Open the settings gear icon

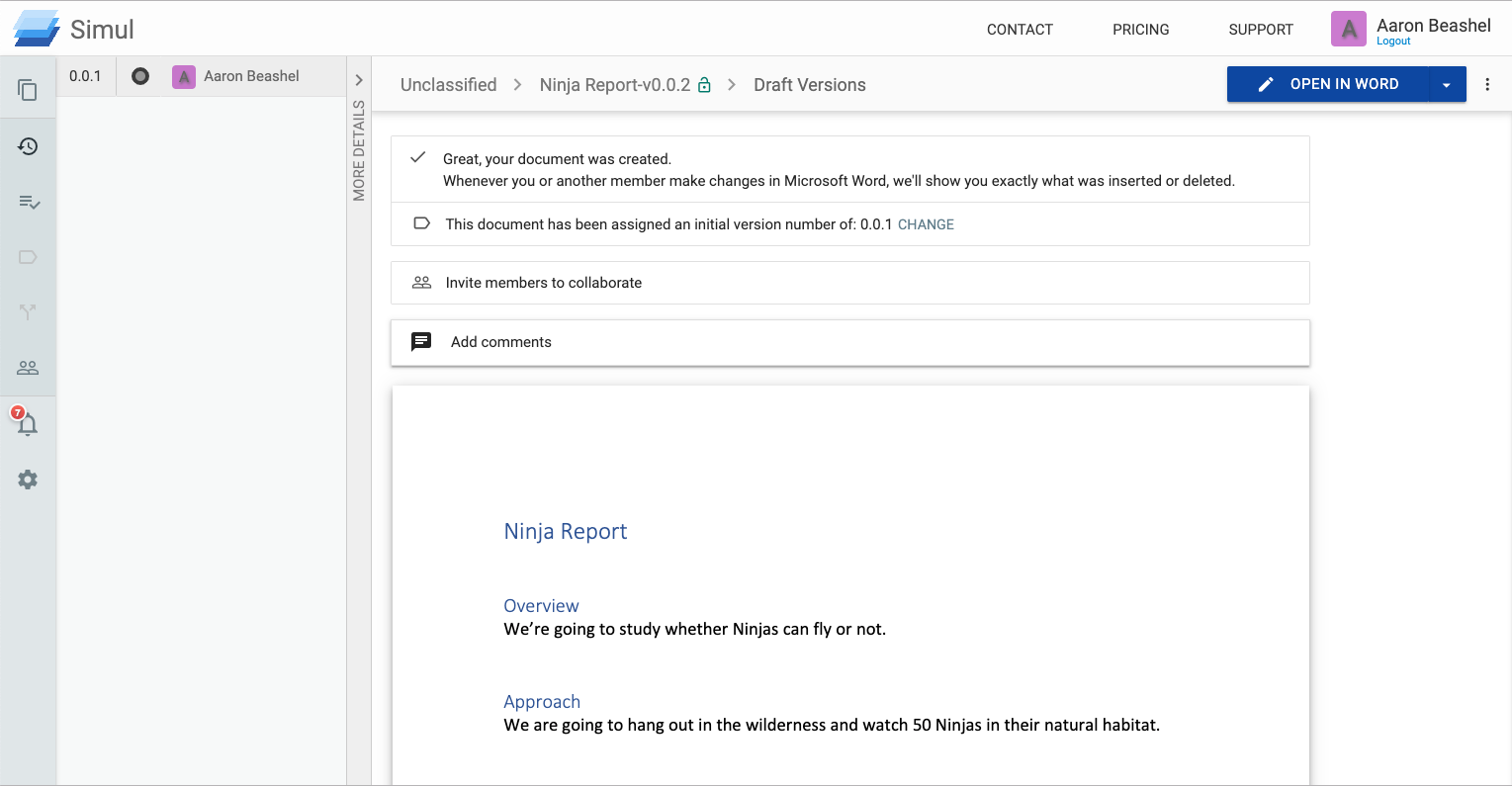point(28,480)
